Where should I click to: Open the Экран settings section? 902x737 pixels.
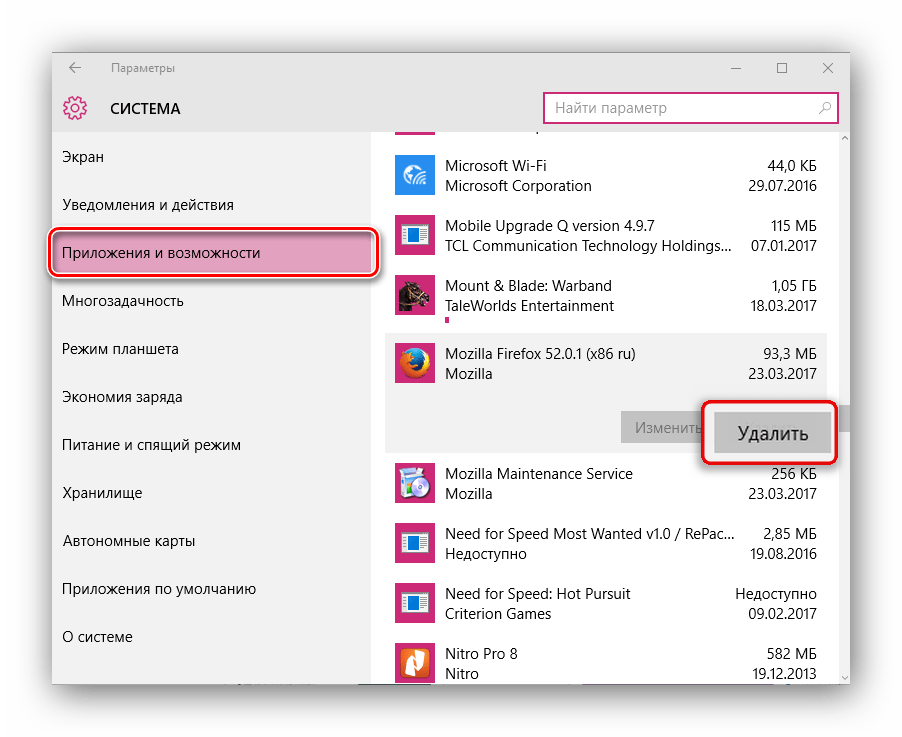[x=83, y=157]
